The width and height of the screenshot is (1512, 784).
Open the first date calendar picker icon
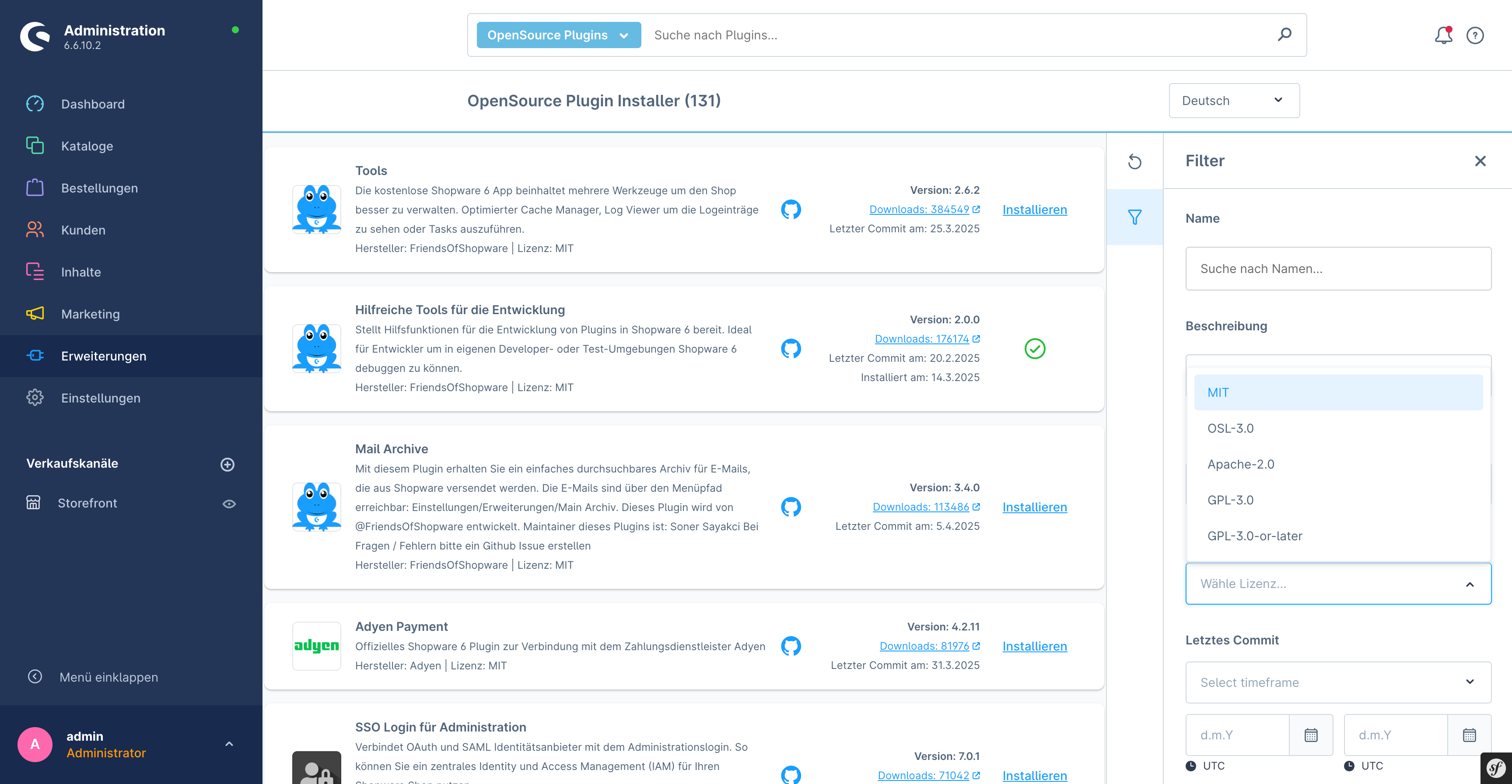[1311, 735]
